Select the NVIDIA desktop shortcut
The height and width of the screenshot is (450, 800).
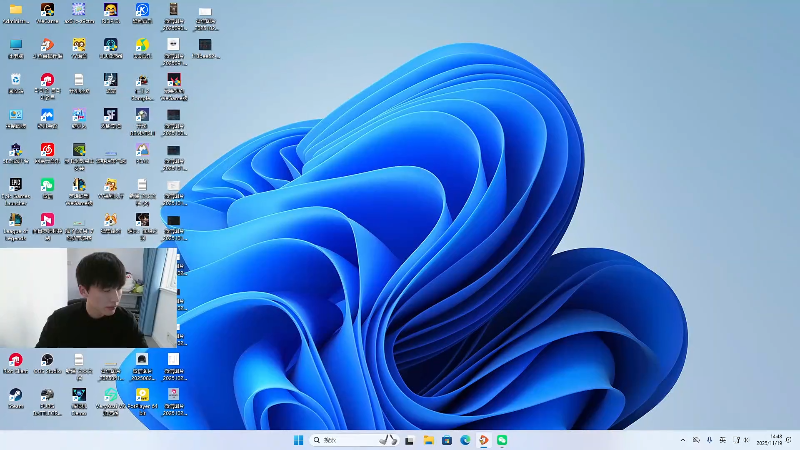(x=79, y=151)
